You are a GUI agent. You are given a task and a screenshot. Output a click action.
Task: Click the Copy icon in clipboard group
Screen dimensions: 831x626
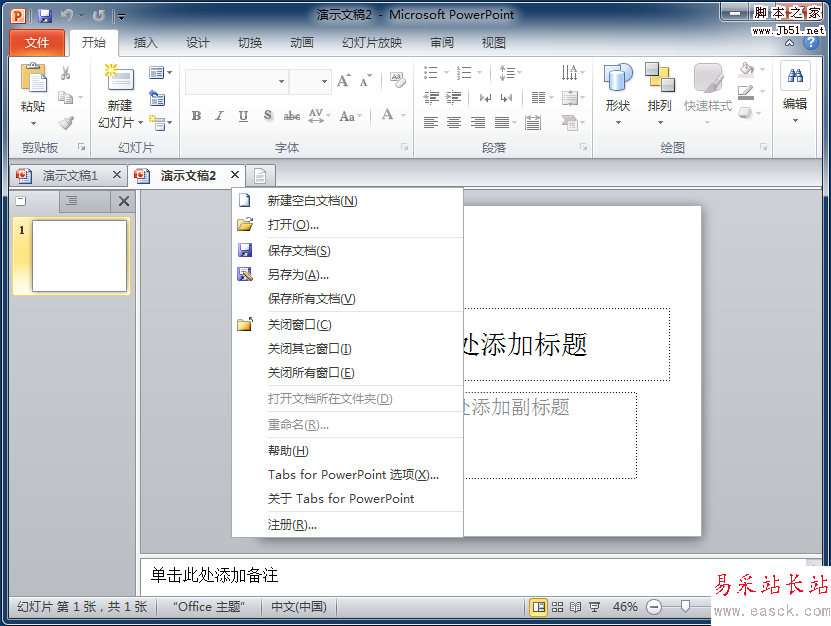click(x=66, y=98)
